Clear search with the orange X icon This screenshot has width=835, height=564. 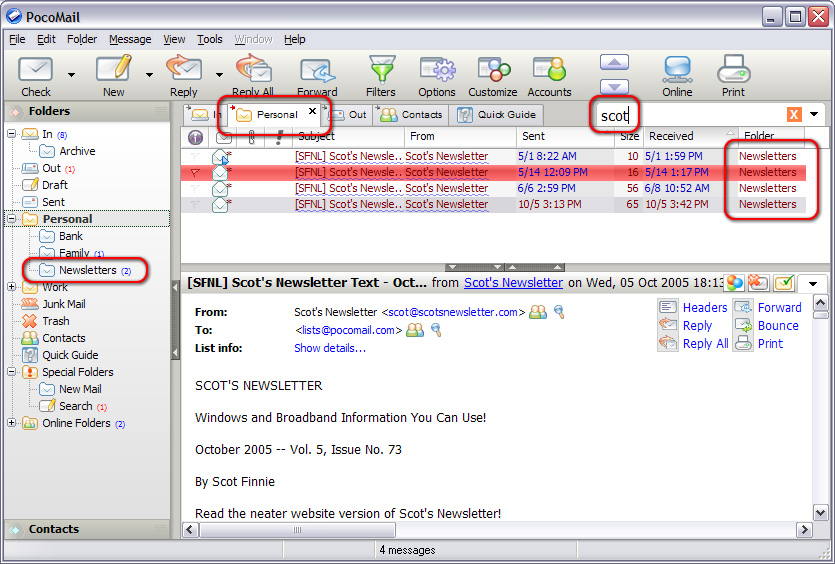coord(794,115)
